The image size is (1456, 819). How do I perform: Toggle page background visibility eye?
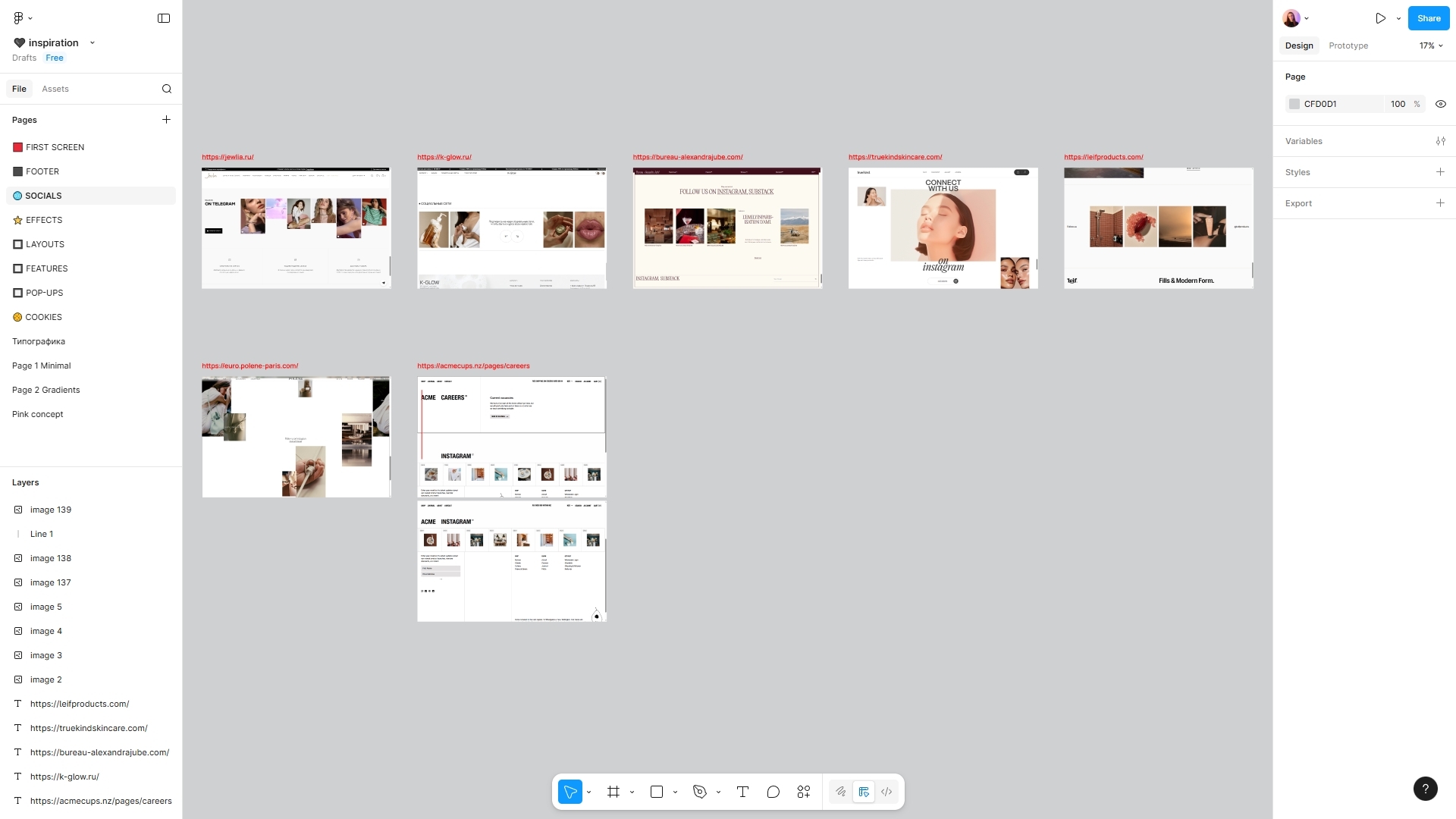pyautogui.click(x=1440, y=104)
